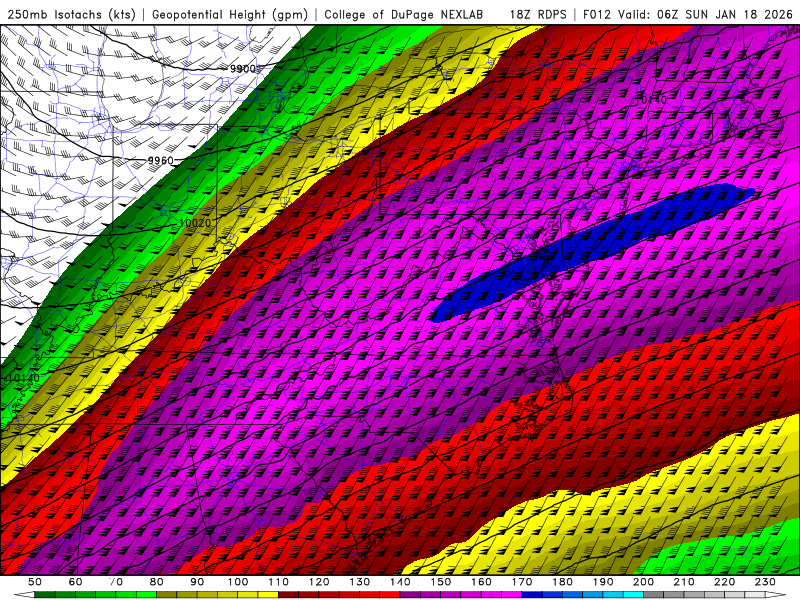This screenshot has width=800, height=600.
Task: Click the colorbar label 50
Action: click(35, 582)
